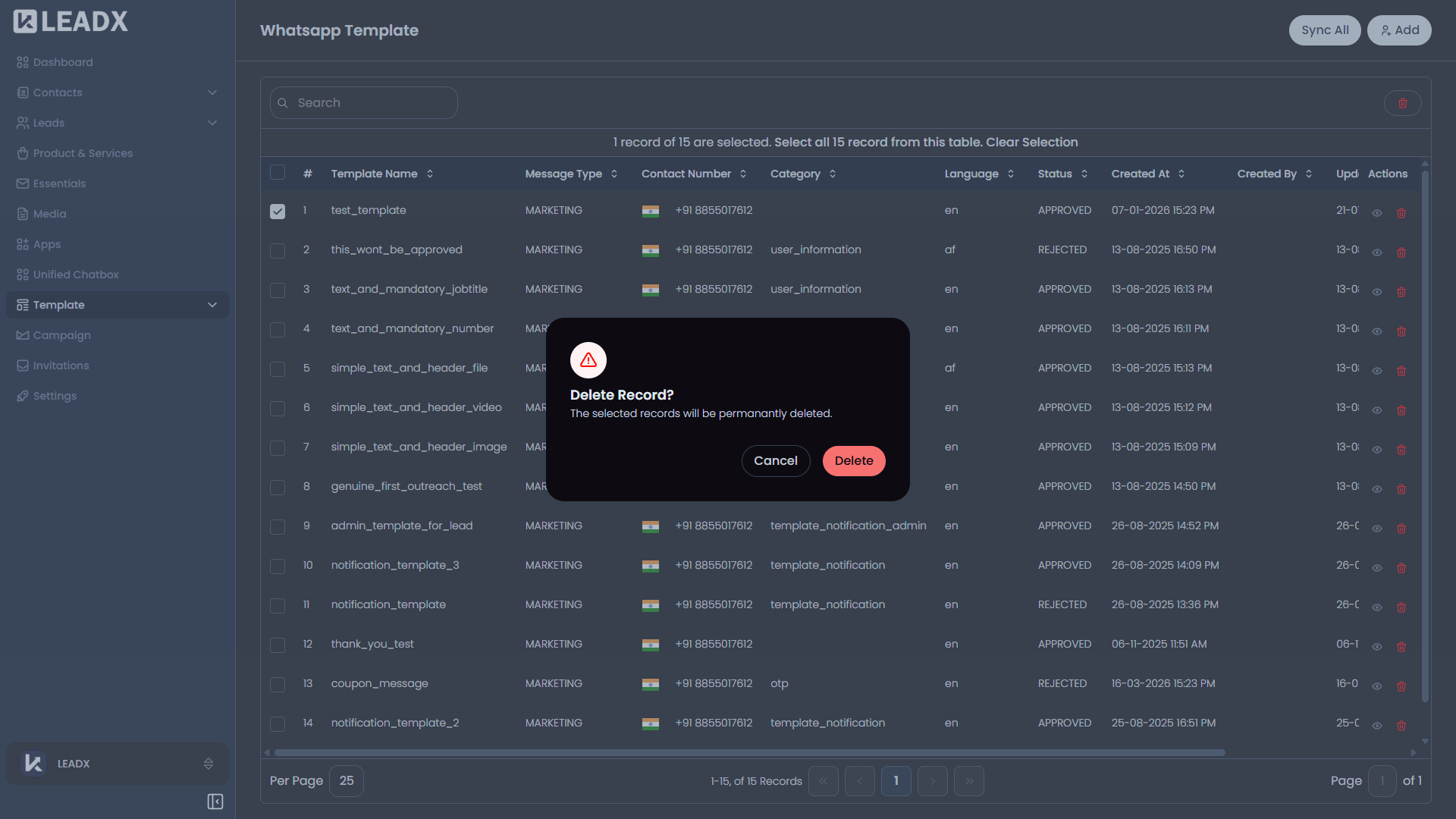Check the notification_template_3 row checkbox
The image size is (1456, 819).
point(278,566)
